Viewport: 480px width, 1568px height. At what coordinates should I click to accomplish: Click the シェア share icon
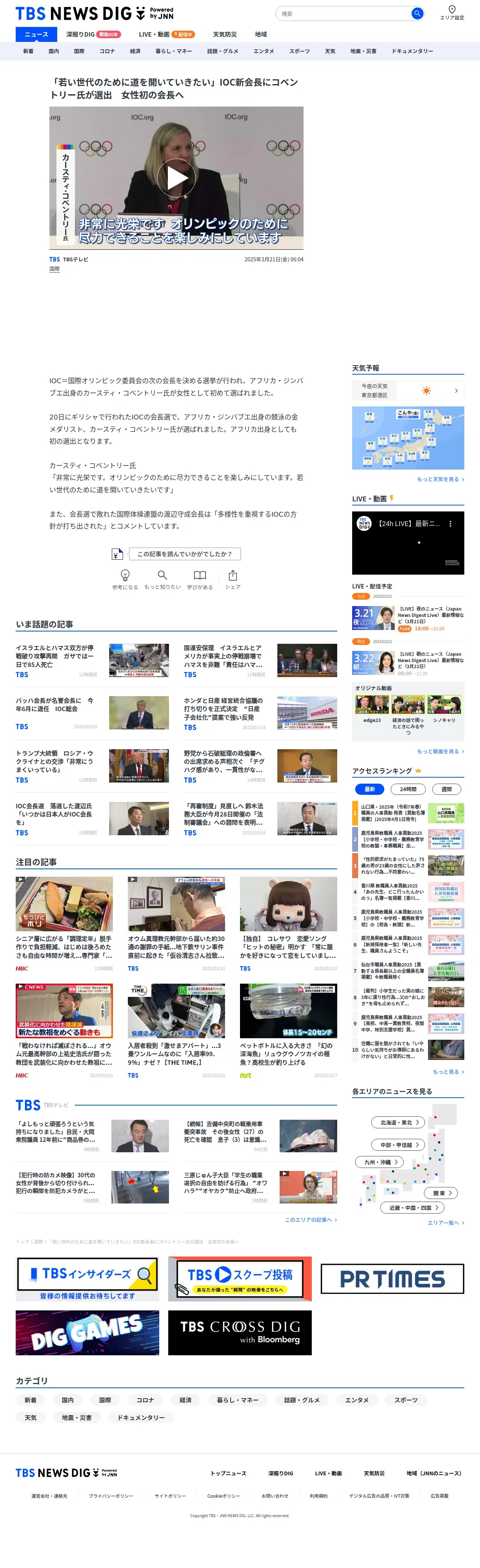(x=233, y=575)
